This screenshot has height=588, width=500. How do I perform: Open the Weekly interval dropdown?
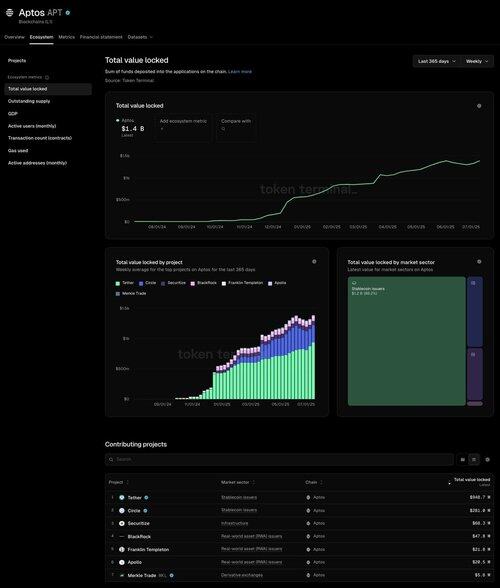477,61
